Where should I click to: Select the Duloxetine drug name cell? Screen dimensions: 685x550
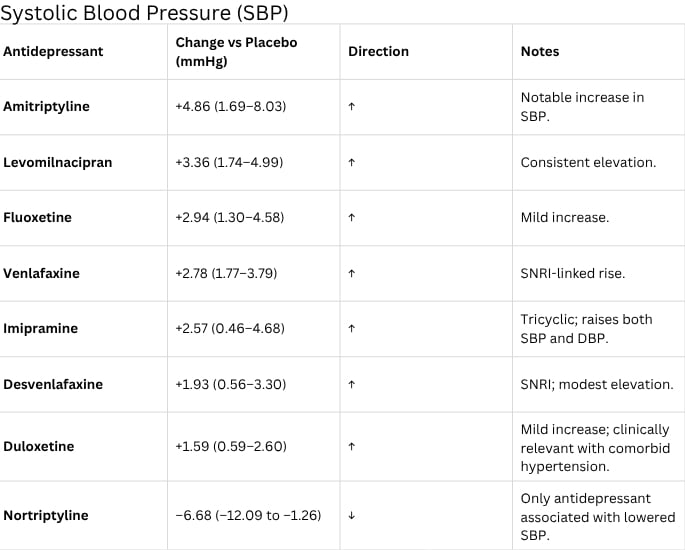[38, 446]
